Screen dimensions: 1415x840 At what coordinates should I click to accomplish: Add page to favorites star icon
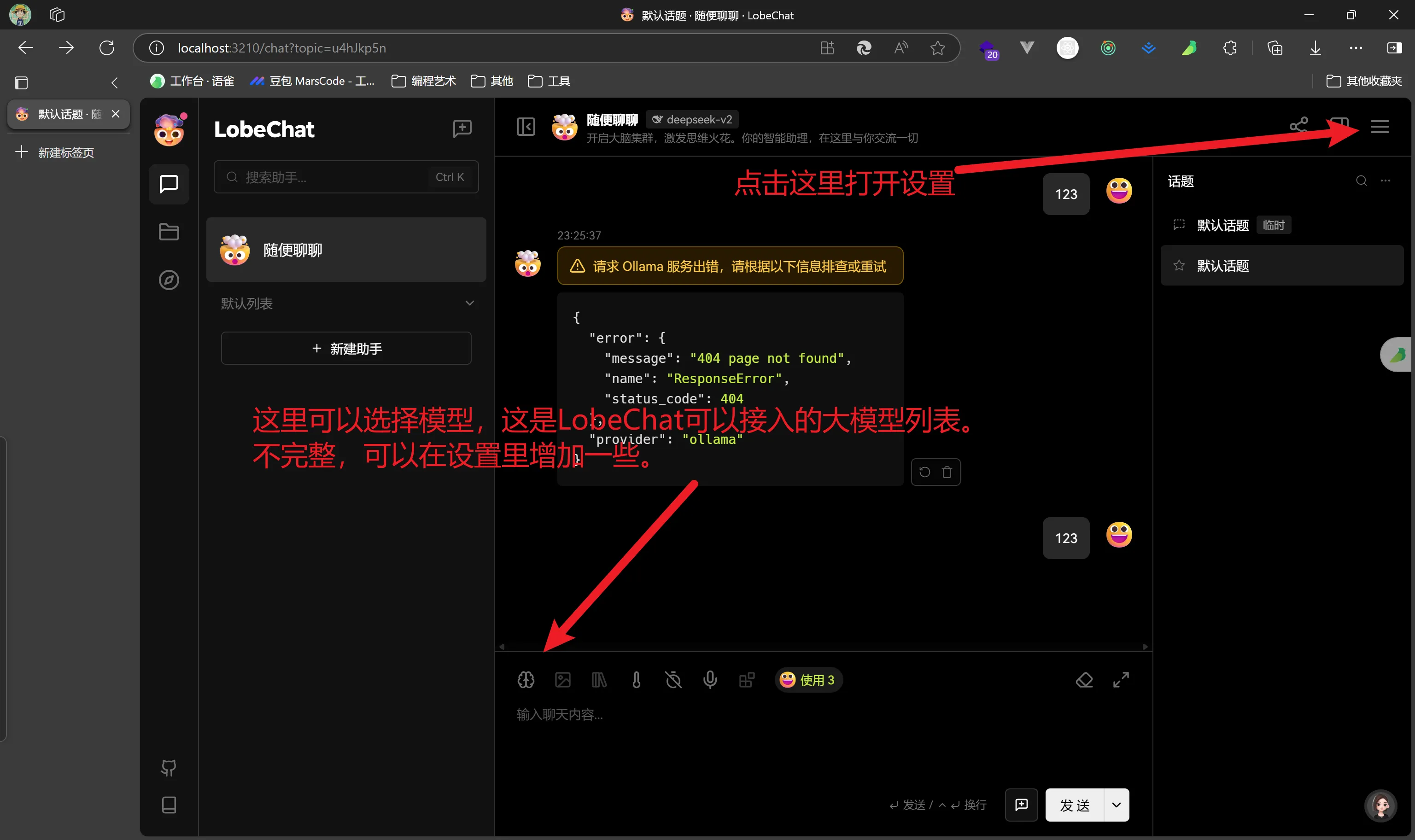[937, 48]
